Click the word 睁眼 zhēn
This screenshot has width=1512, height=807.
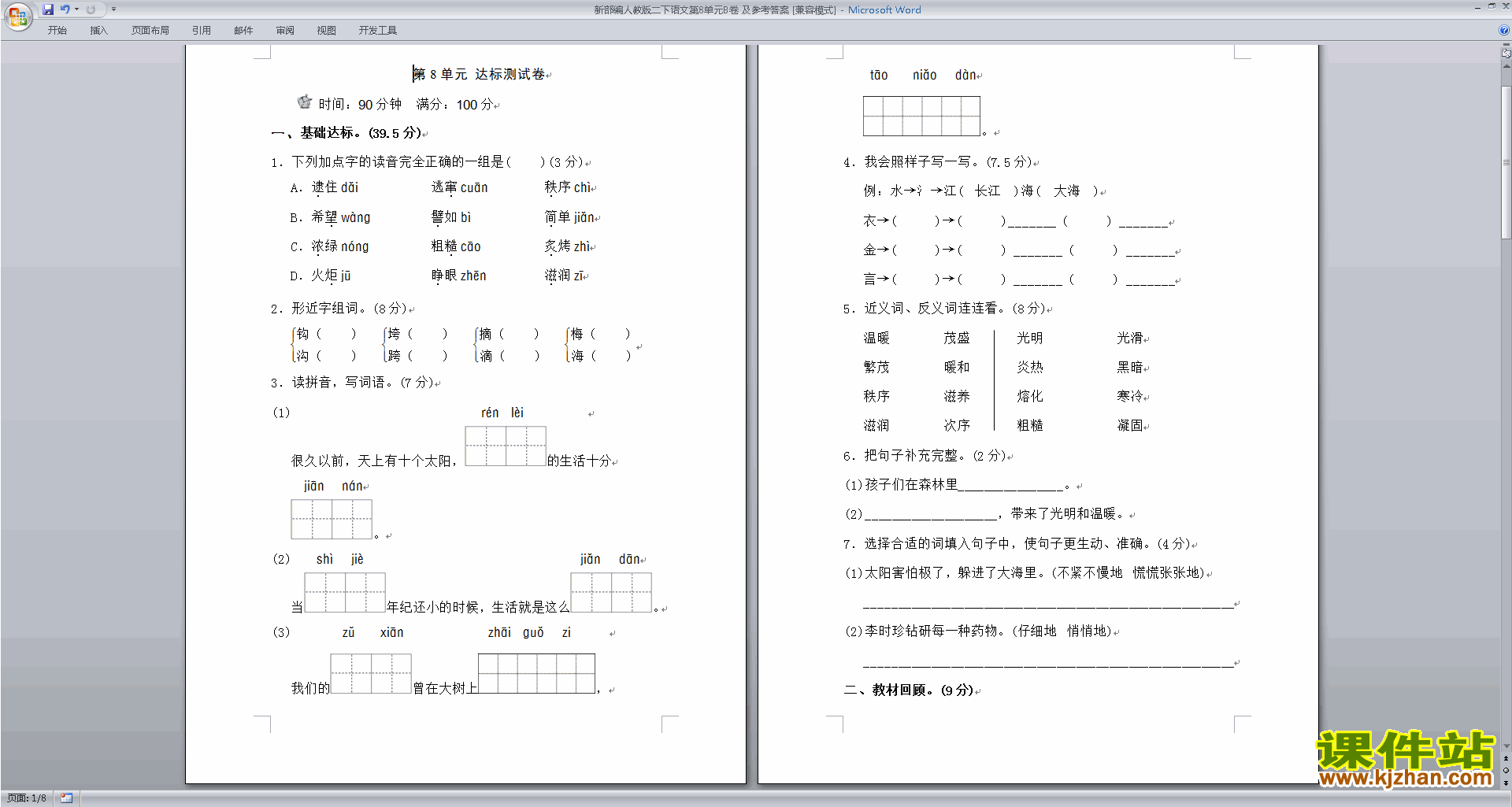(x=459, y=276)
